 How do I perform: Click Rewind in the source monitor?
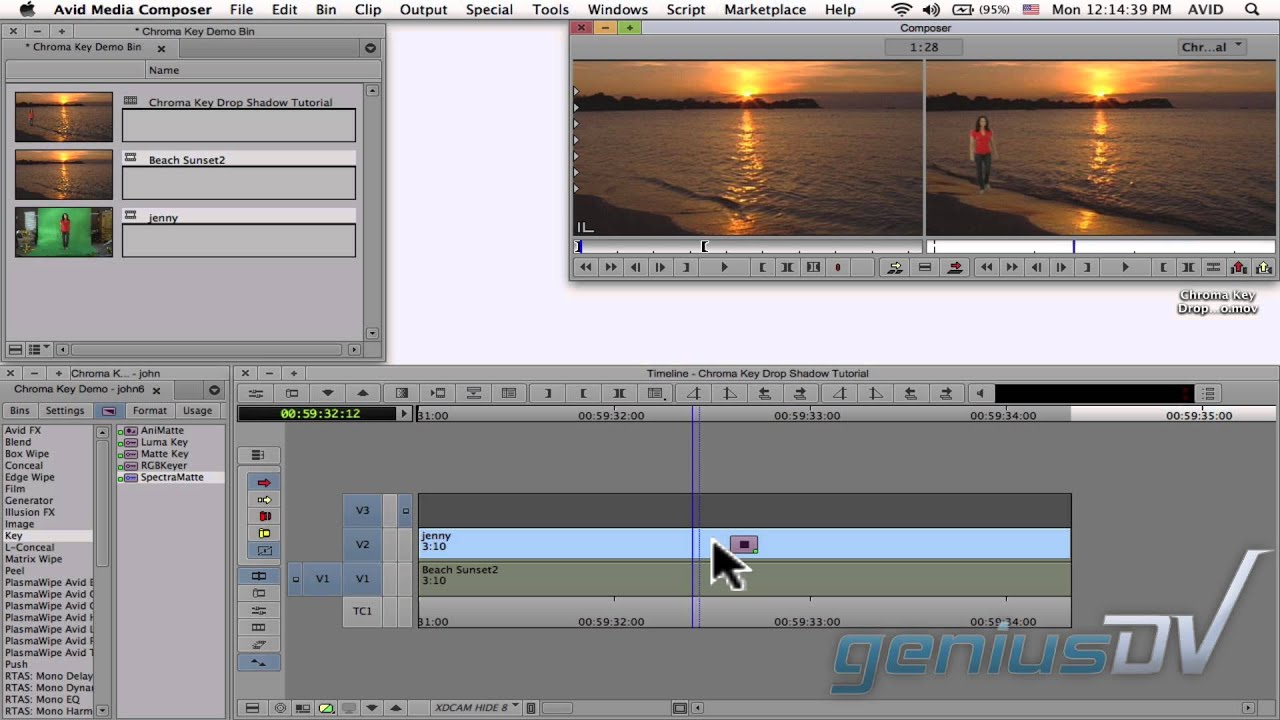pos(585,267)
